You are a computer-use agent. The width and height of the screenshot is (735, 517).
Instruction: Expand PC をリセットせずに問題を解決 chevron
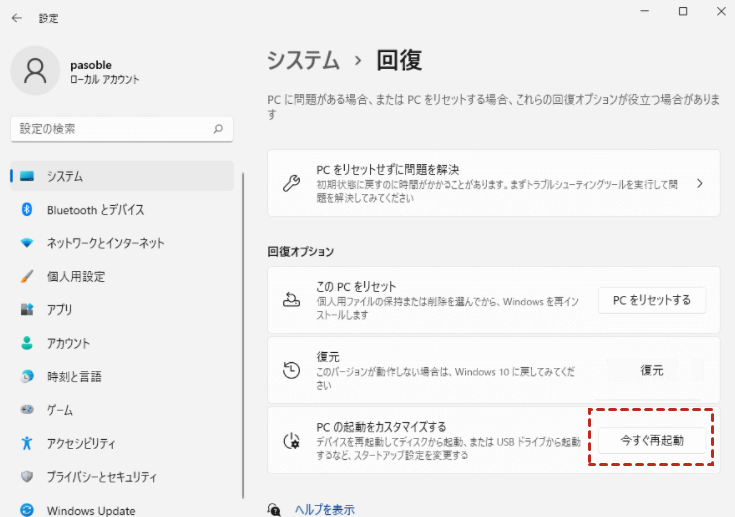[x=700, y=183]
